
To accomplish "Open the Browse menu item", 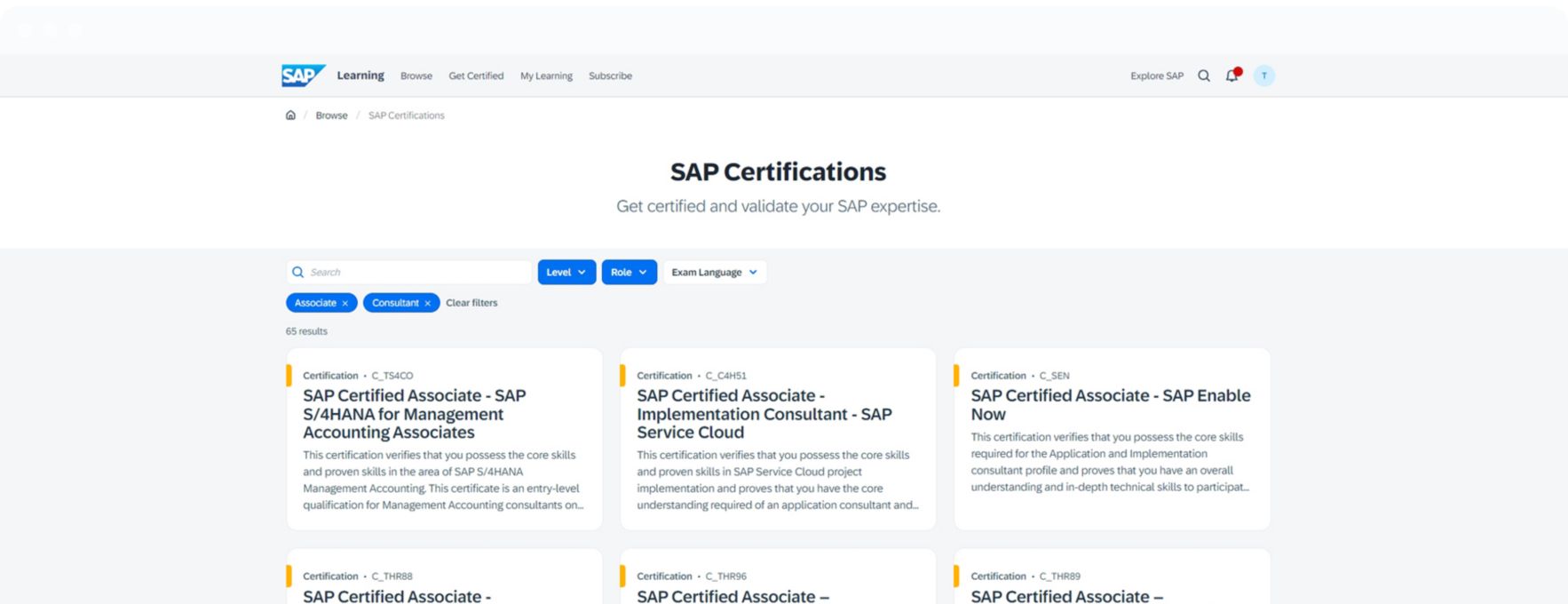I will (x=416, y=76).
